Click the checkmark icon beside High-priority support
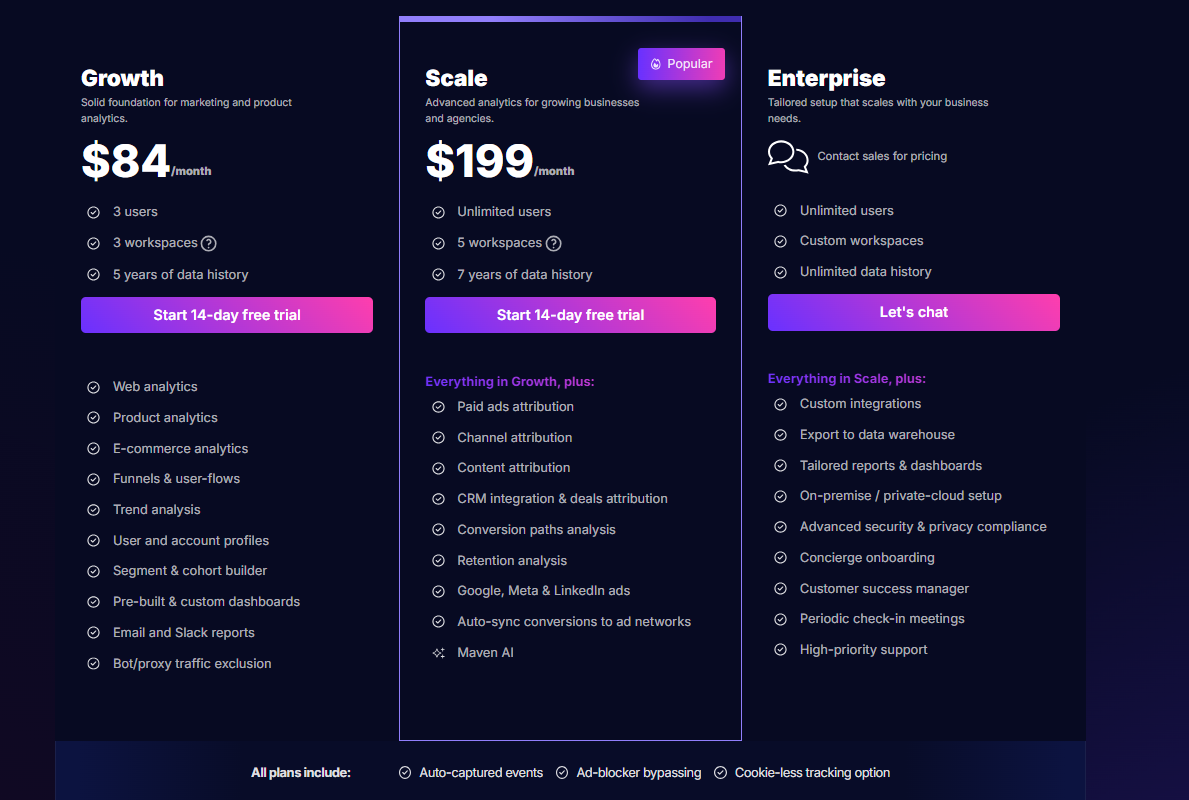This screenshot has width=1189, height=800. click(x=781, y=649)
